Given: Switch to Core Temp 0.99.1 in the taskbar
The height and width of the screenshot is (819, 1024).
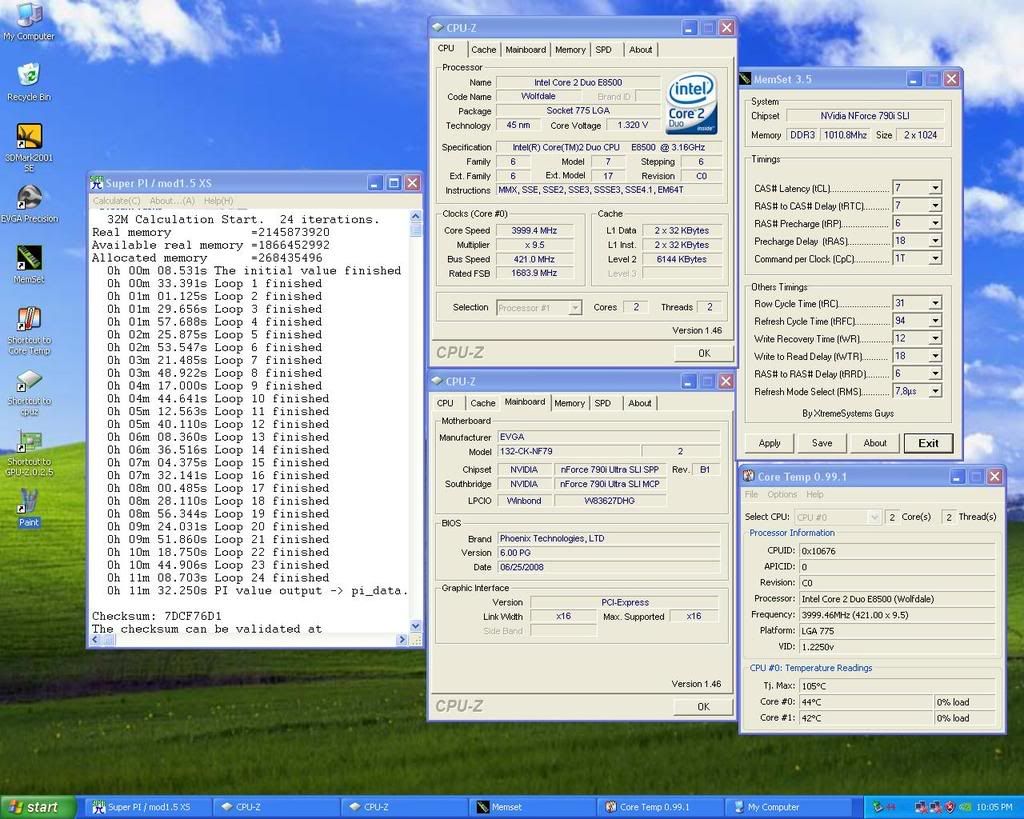Looking at the screenshot, I should (x=660, y=807).
